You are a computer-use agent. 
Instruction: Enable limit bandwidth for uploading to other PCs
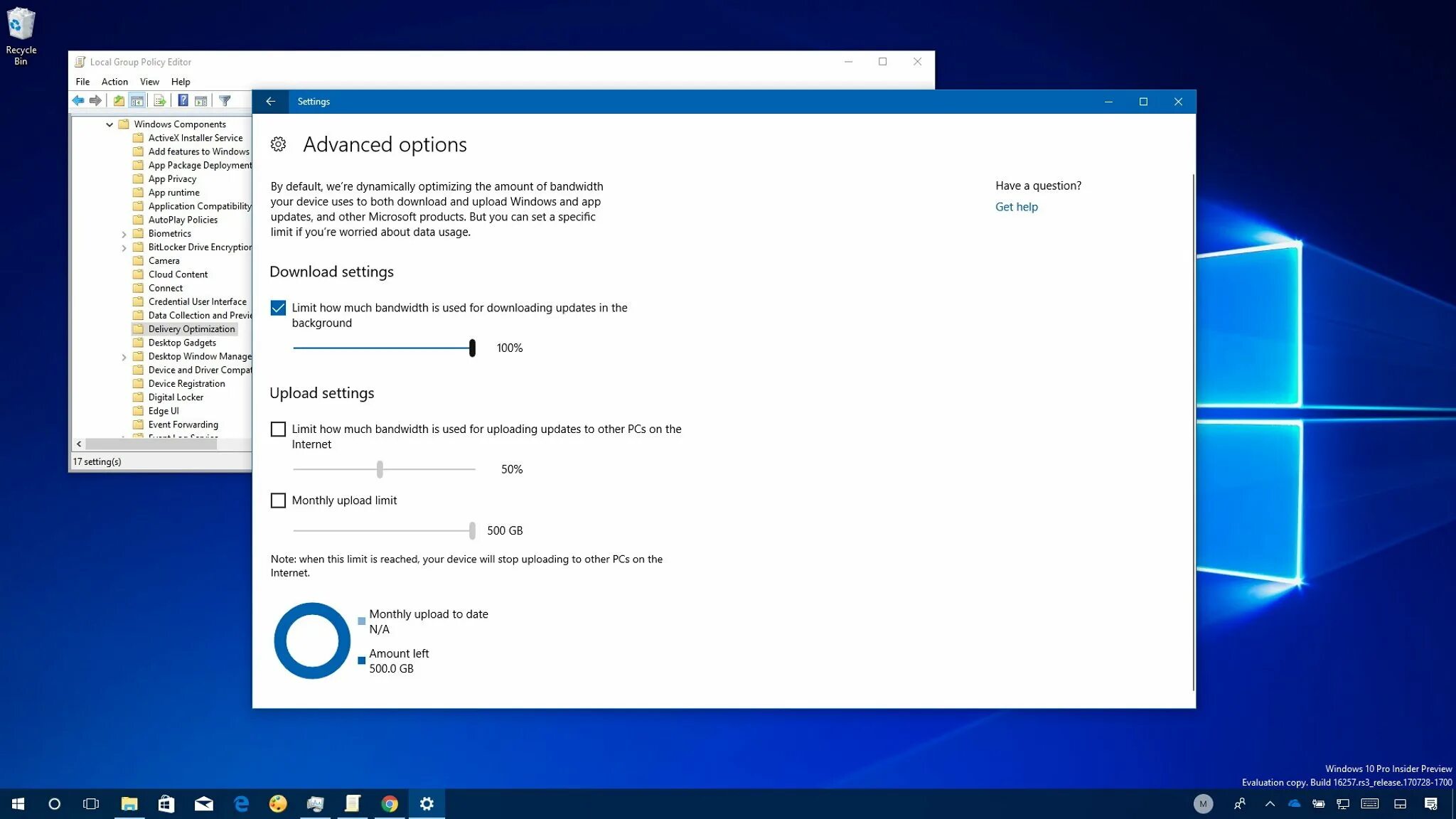[278, 429]
